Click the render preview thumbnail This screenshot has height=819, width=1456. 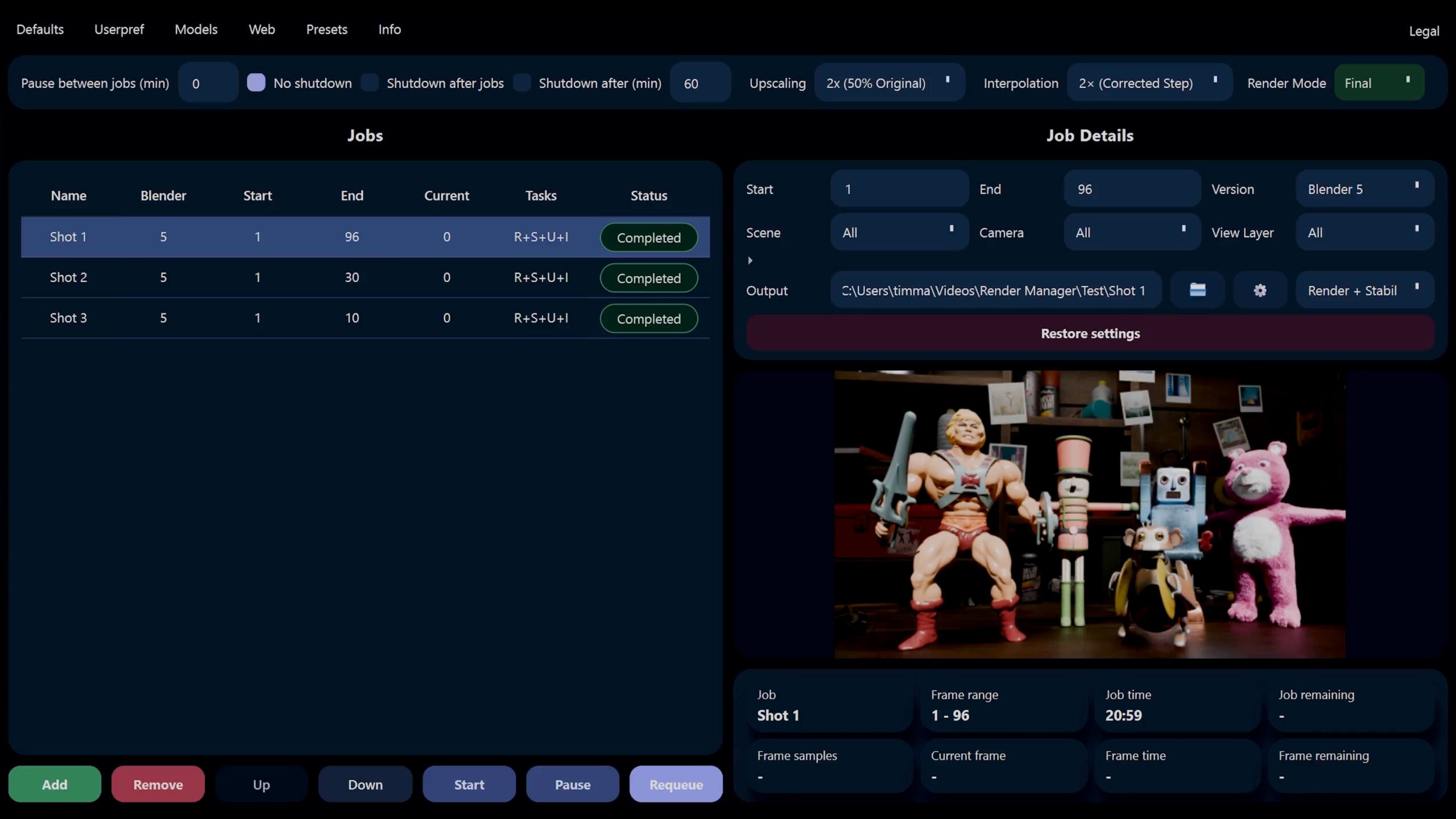(1089, 514)
